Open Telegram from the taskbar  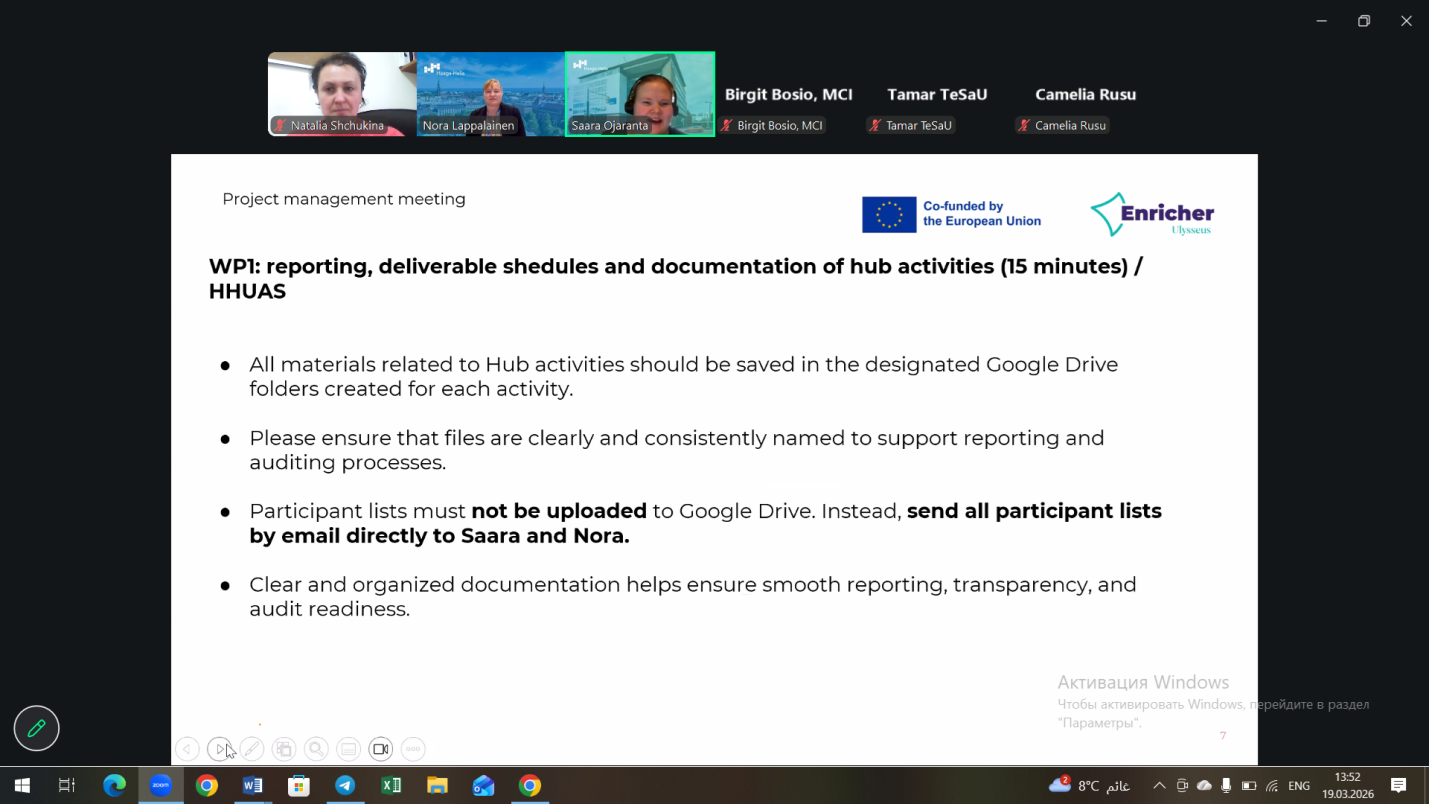tap(345, 786)
